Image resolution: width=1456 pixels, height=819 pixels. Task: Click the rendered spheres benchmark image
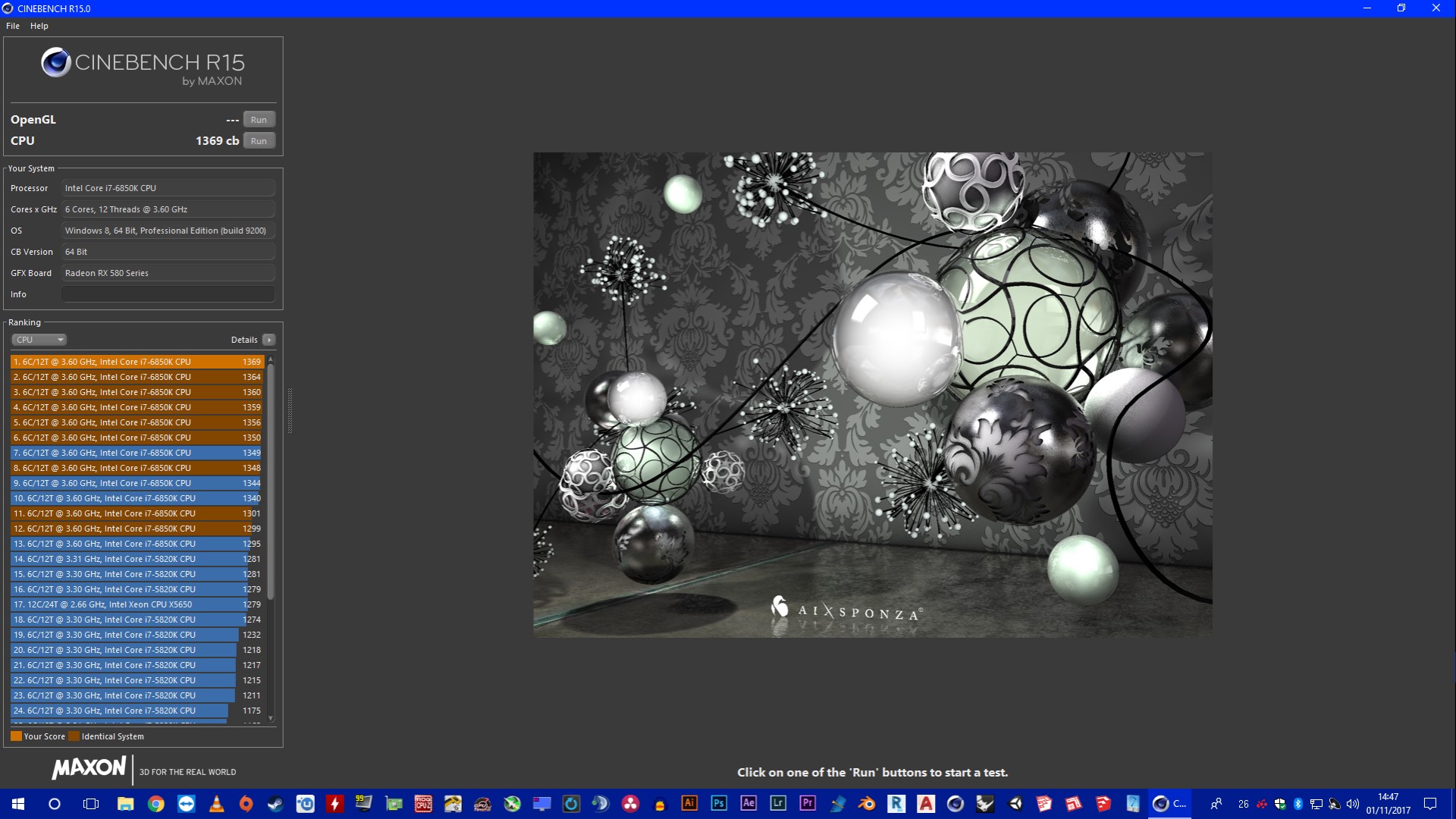click(x=872, y=394)
